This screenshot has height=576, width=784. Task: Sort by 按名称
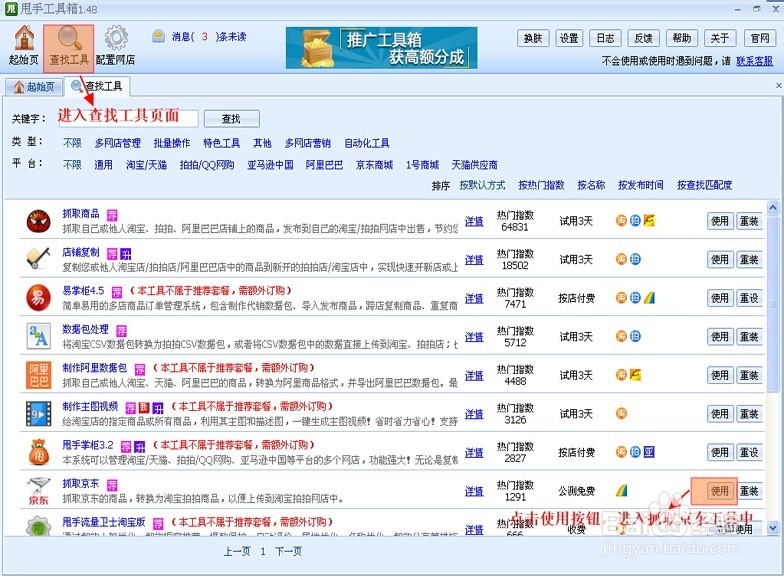tap(591, 186)
